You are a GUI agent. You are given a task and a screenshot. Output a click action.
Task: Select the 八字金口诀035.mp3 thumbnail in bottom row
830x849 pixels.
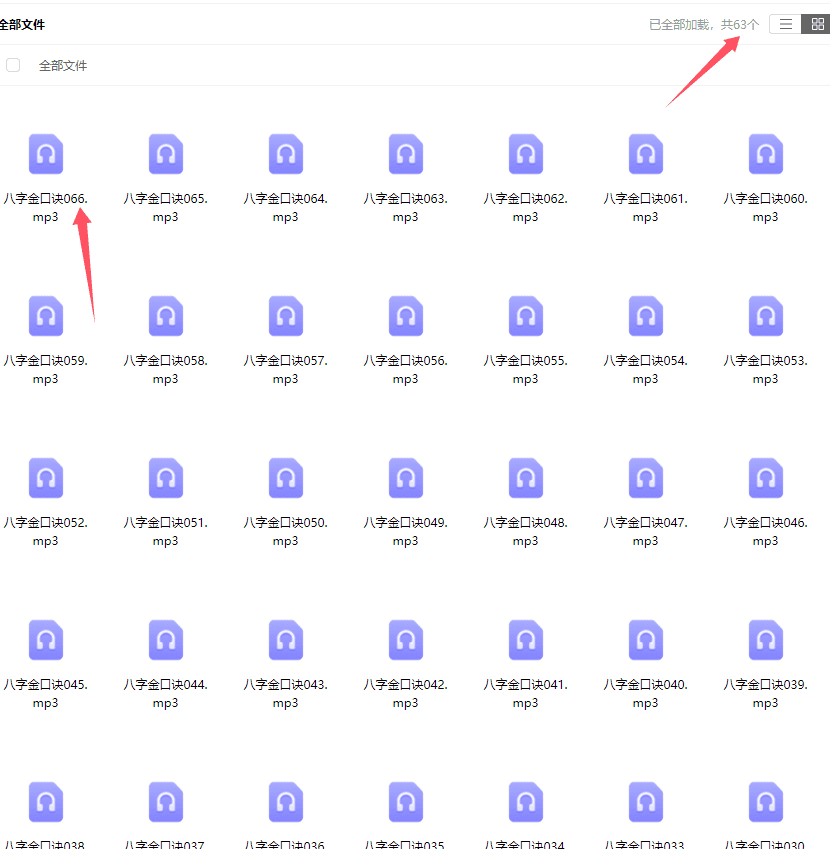pyautogui.click(x=406, y=802)
